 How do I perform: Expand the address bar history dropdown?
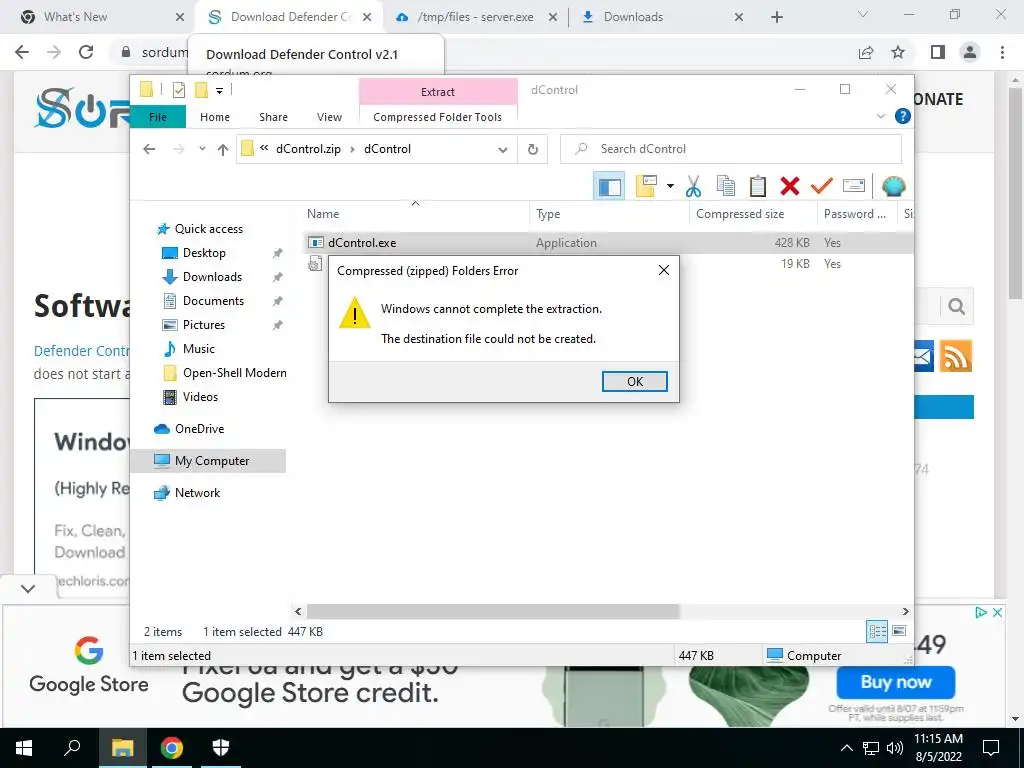tap(502, 150)
